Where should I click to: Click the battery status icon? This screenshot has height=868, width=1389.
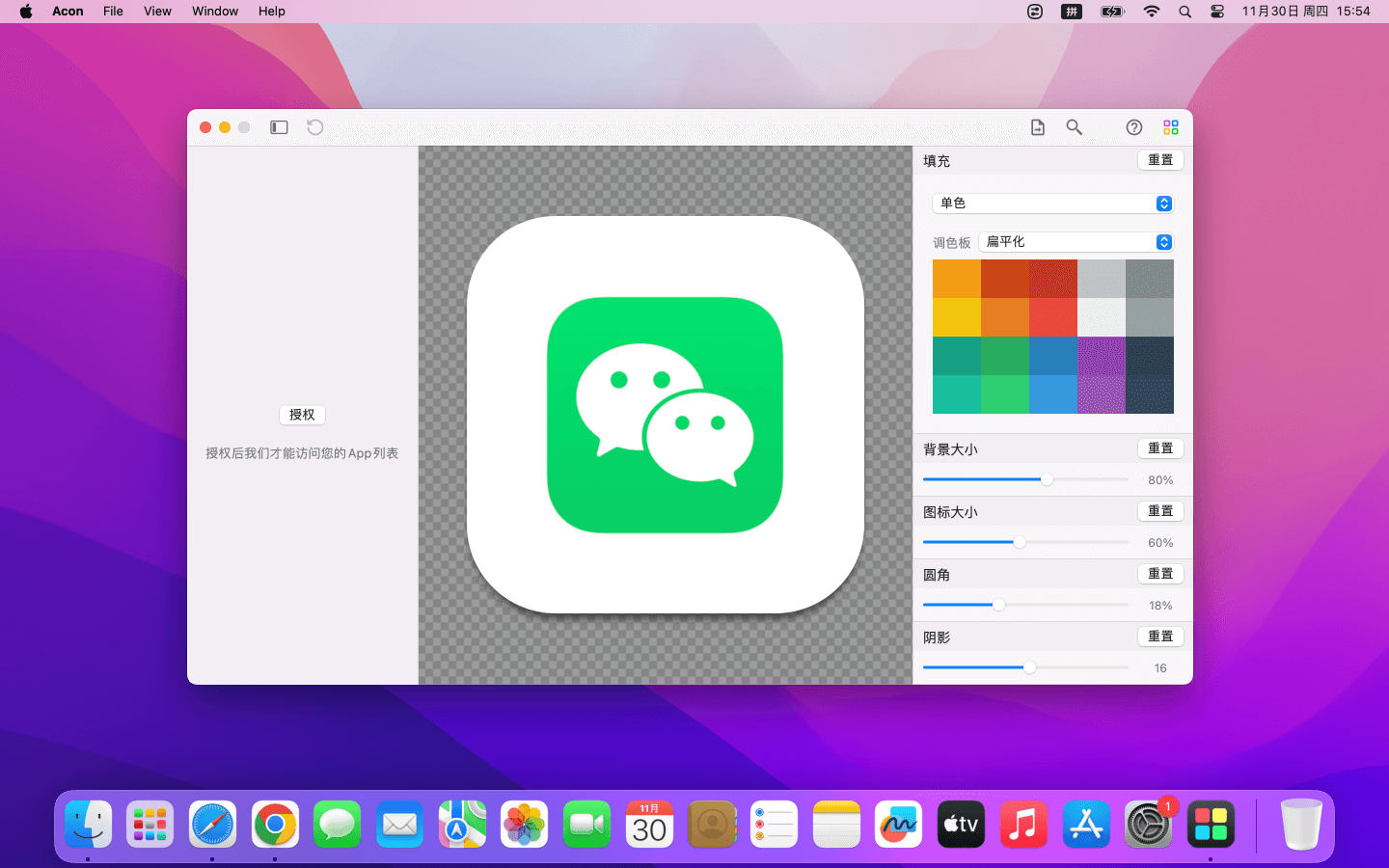pyautogui.click(x=1113, y=12)
